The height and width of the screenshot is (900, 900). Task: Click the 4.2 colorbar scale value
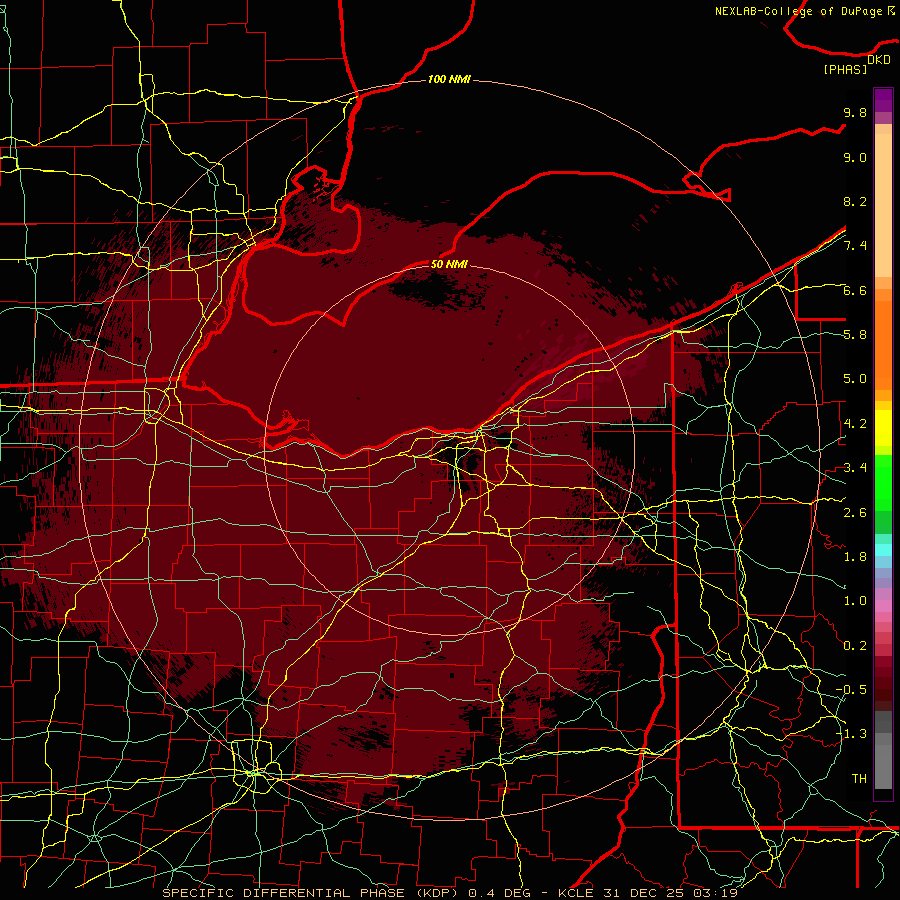click(855, 424)
